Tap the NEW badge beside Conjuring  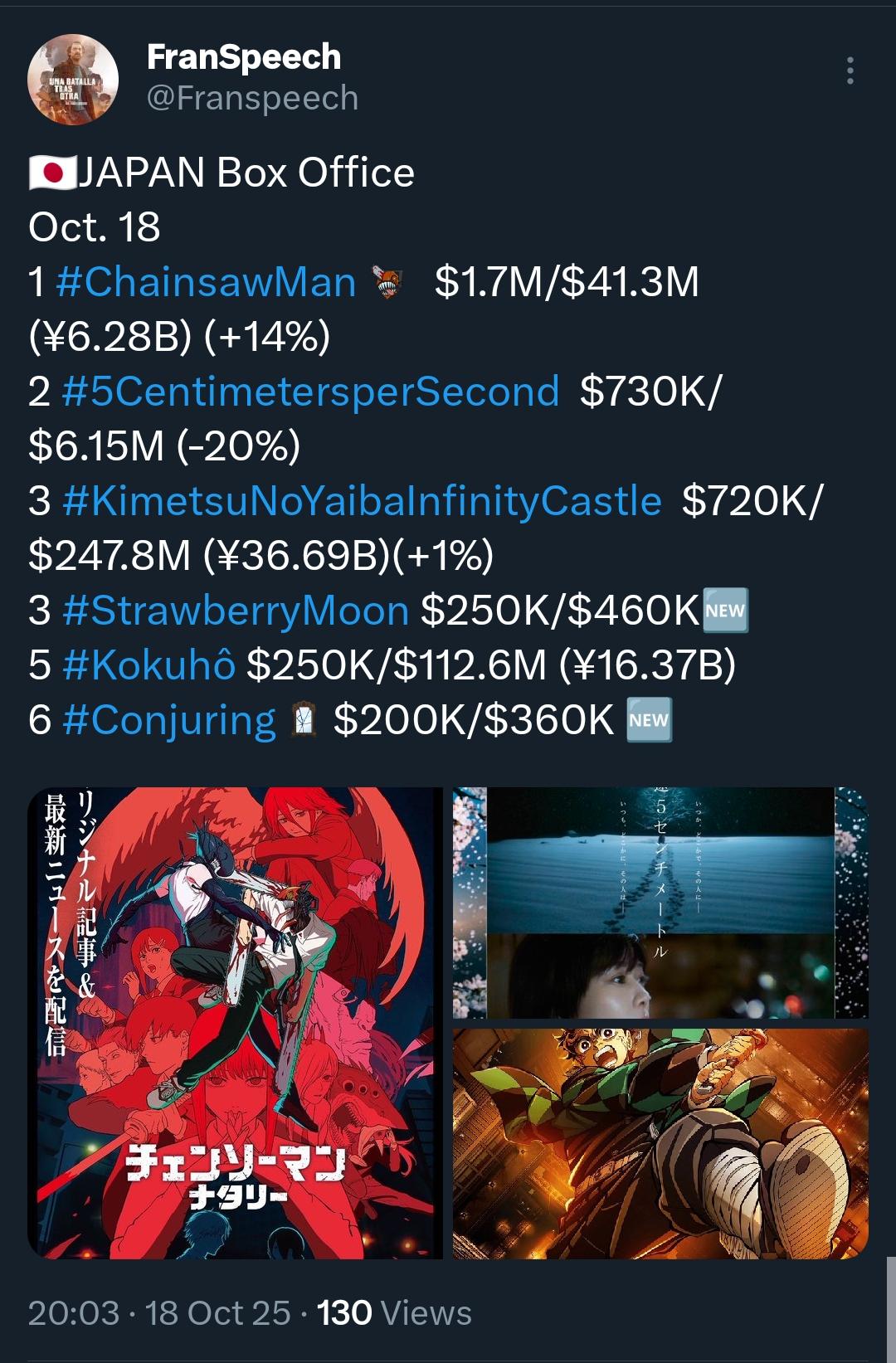click(649, 720)
